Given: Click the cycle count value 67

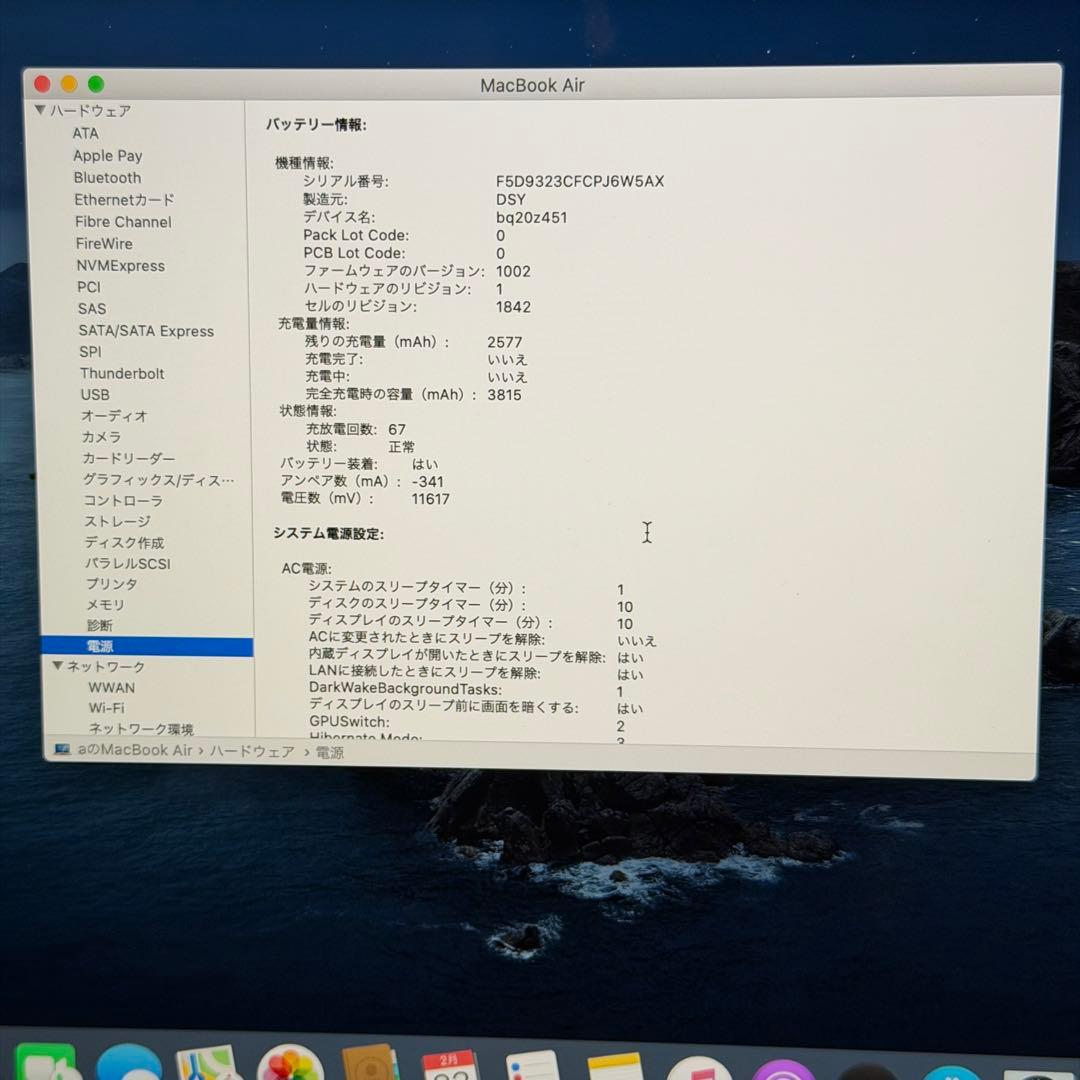Looking at the screenshot, I should (x=397, y=429).
